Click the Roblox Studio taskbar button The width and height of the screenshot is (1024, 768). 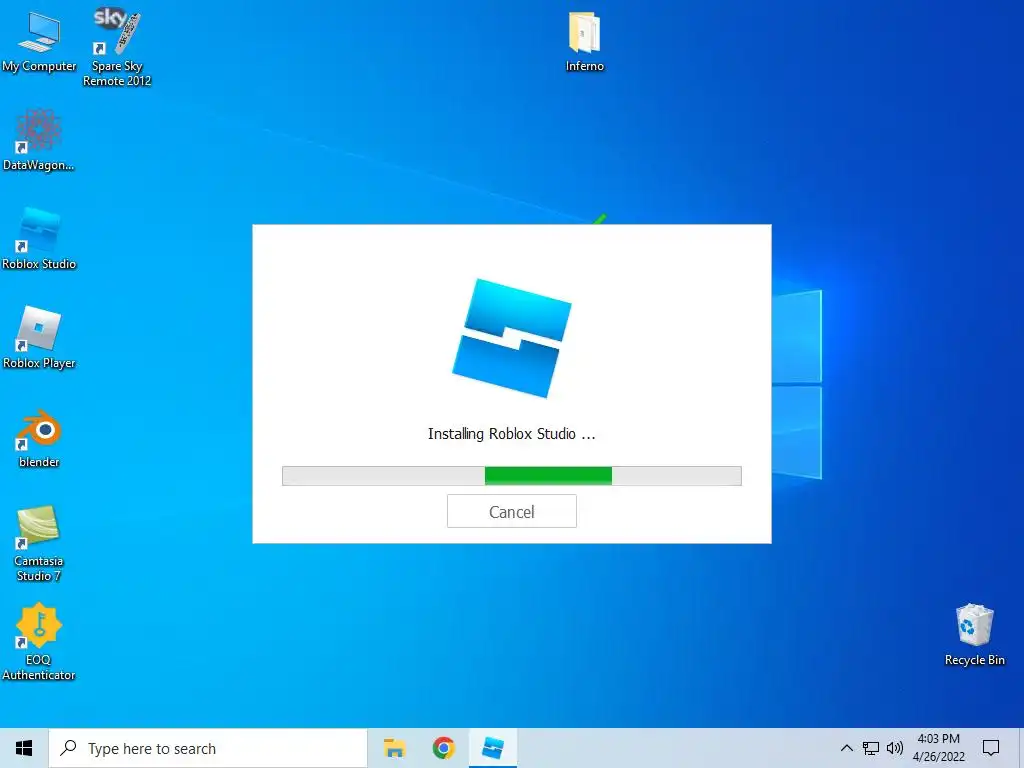click(x=493, y=748)
